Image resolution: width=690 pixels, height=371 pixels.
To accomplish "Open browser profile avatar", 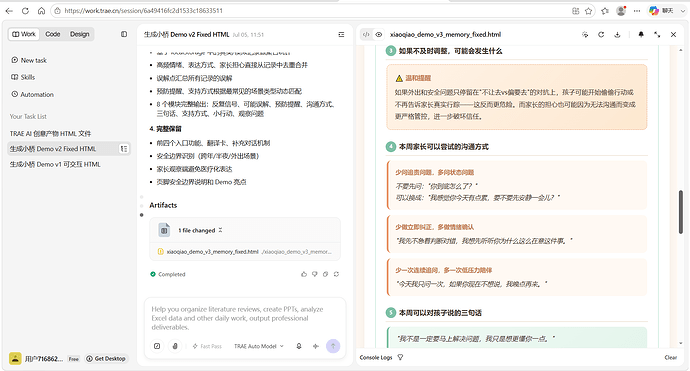I will point(621,11).
